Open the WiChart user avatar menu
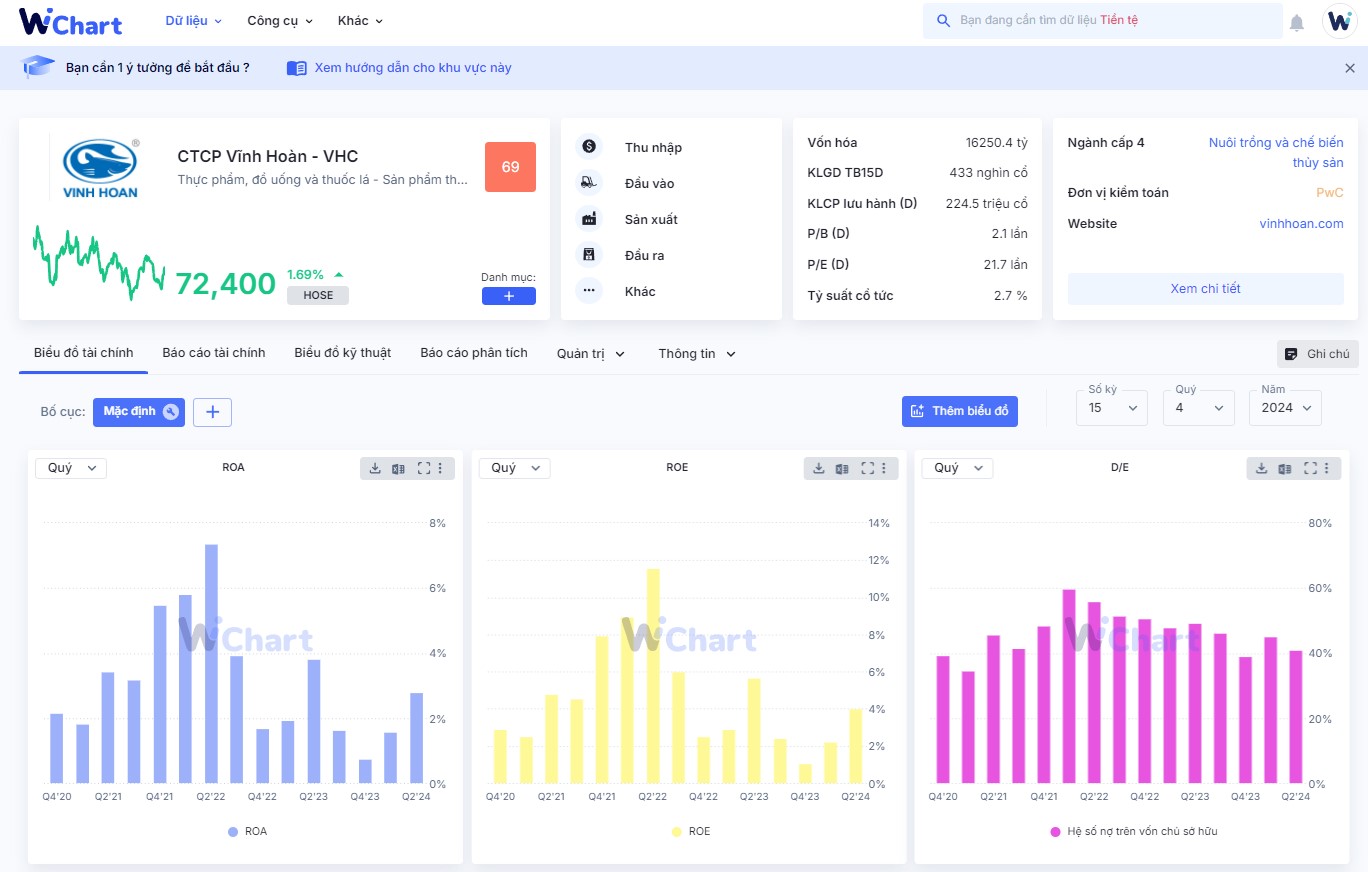 (x=1339, y=21)
